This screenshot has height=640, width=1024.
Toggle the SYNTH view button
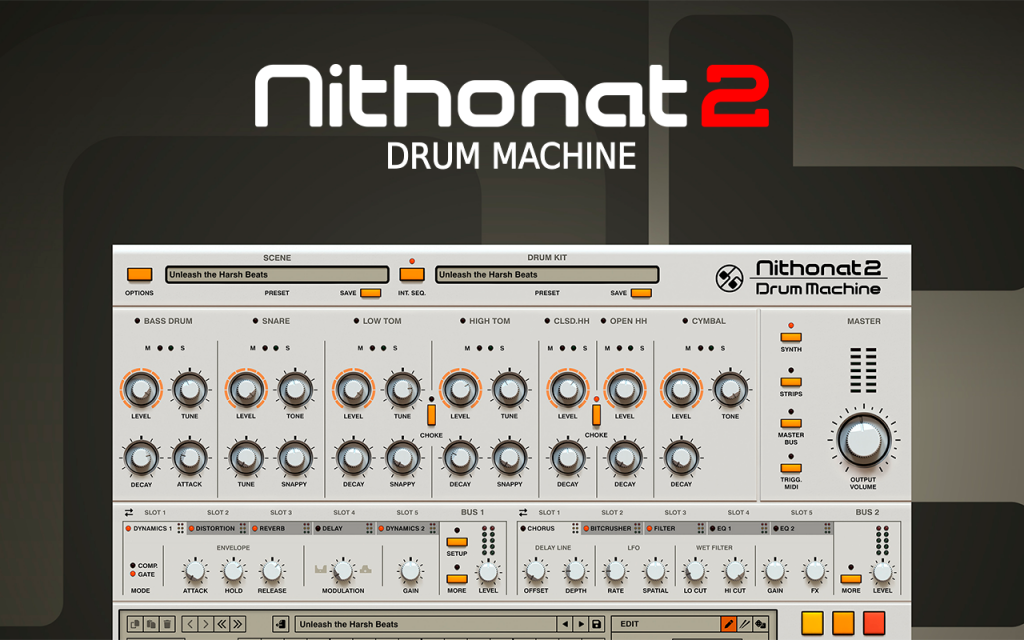tap(791, 338)
